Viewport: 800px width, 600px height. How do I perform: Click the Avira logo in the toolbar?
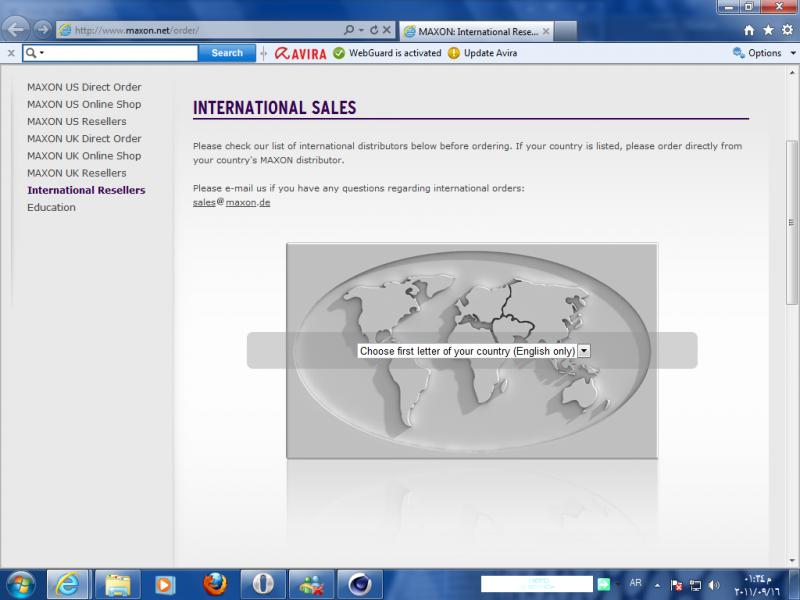tap(300, 53)
